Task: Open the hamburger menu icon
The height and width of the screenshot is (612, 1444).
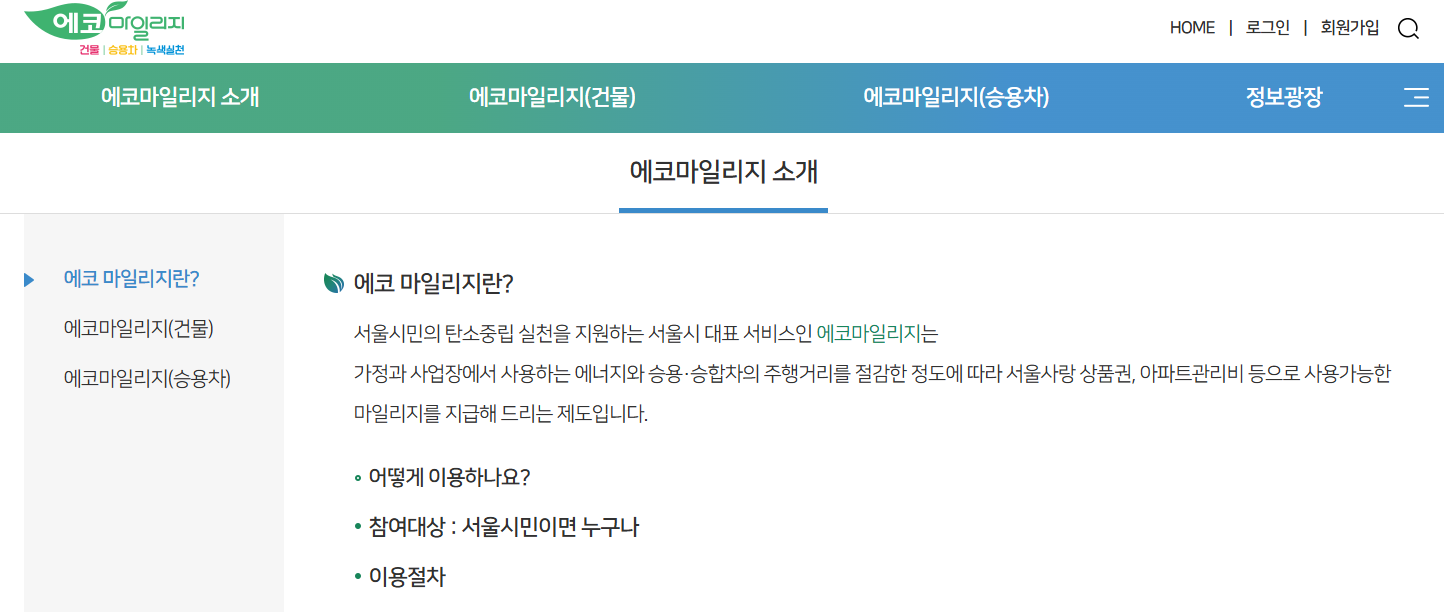Action: coord(1416,97)
